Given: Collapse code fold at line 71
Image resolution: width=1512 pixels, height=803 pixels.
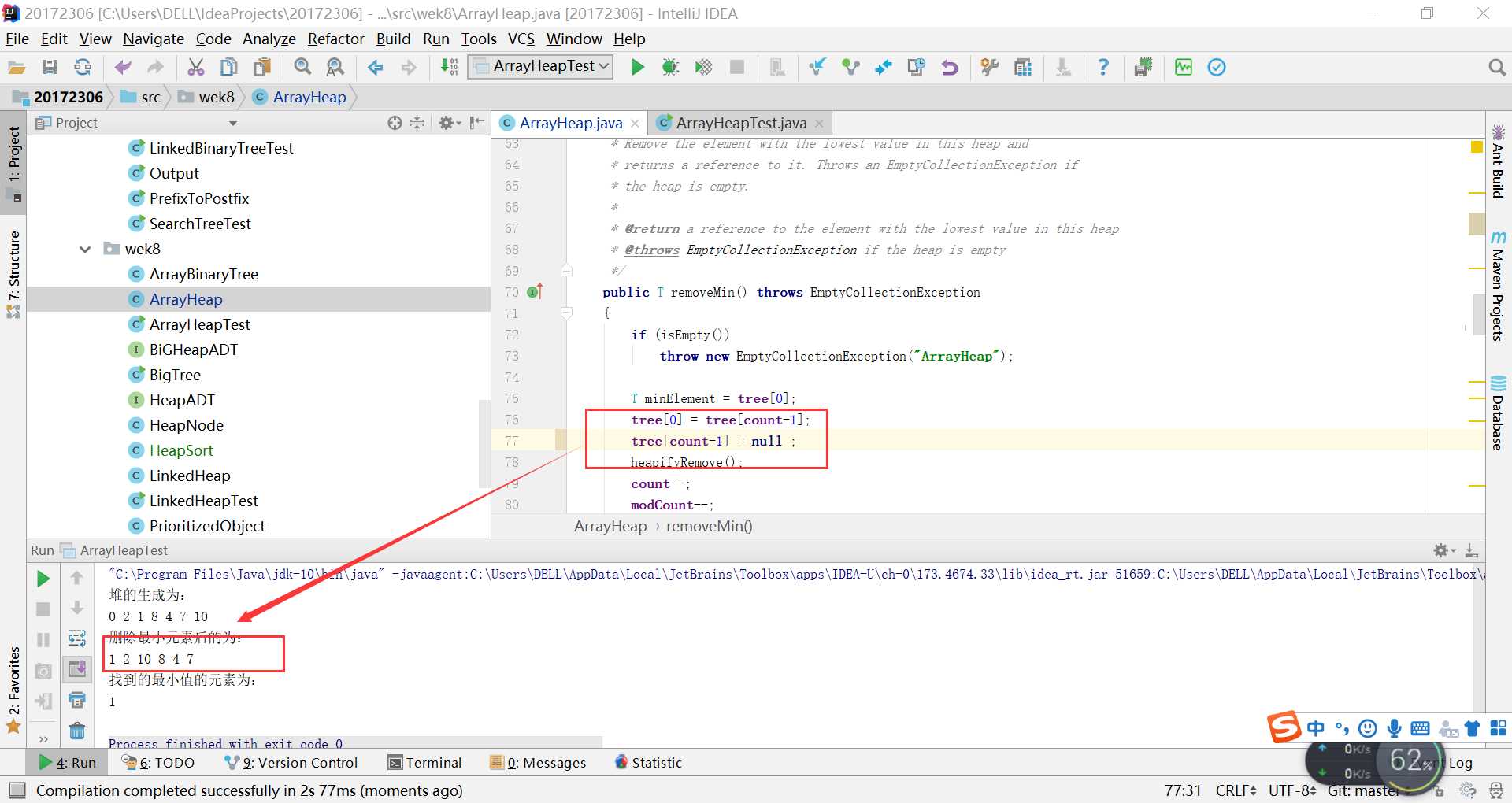Looking at the screenshot, I should (x=566, y=313).
